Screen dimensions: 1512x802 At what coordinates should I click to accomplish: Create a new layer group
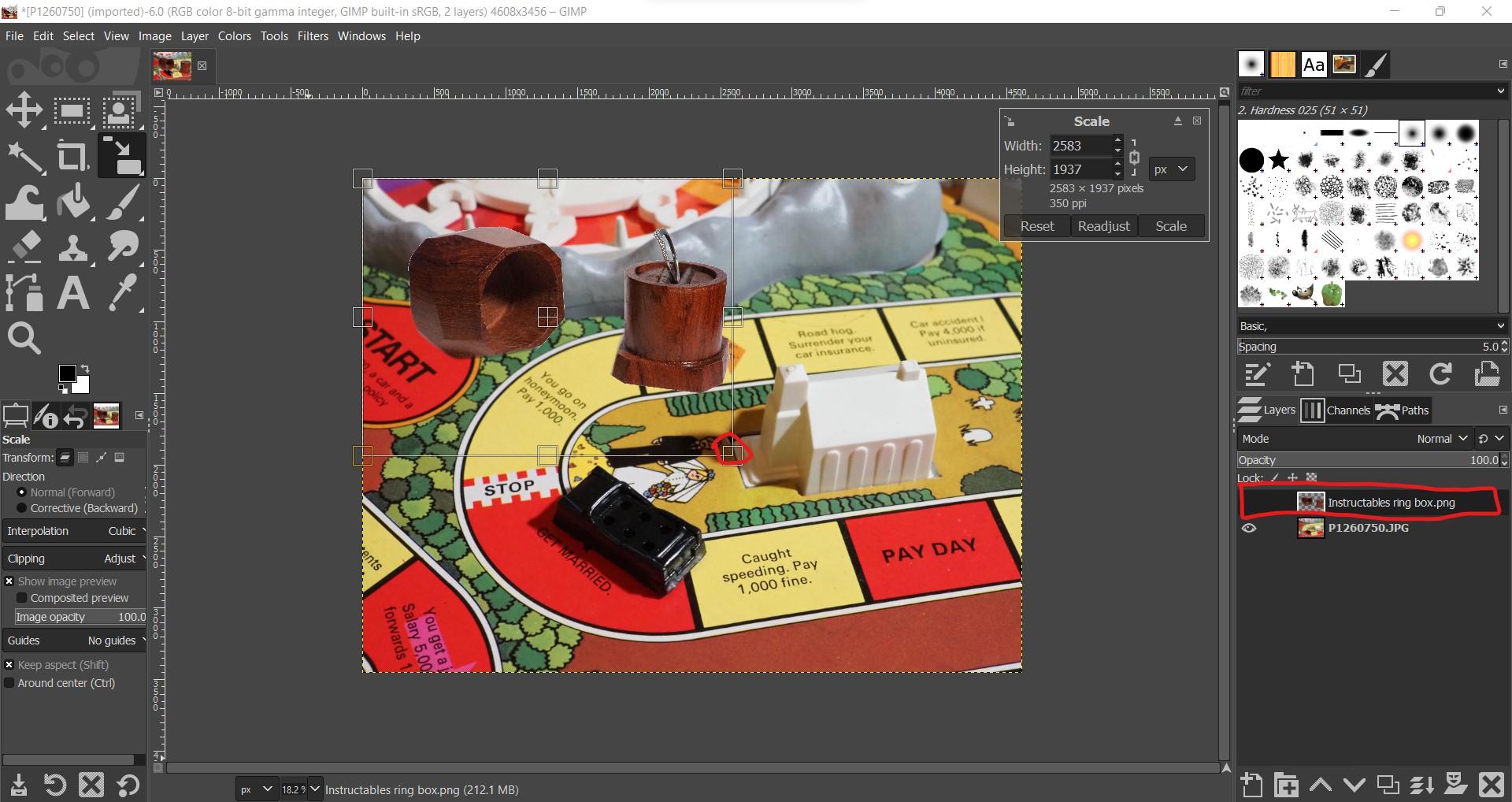pos(1286,785)
